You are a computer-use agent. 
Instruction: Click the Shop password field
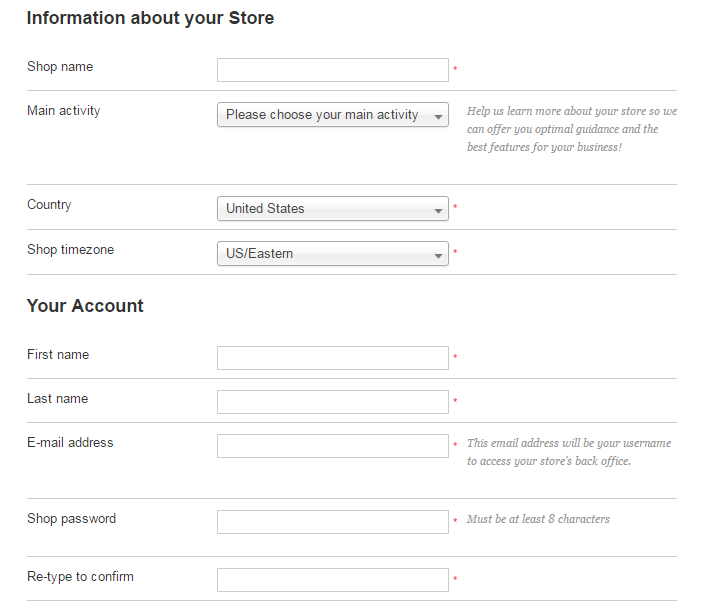pos(333,522)
